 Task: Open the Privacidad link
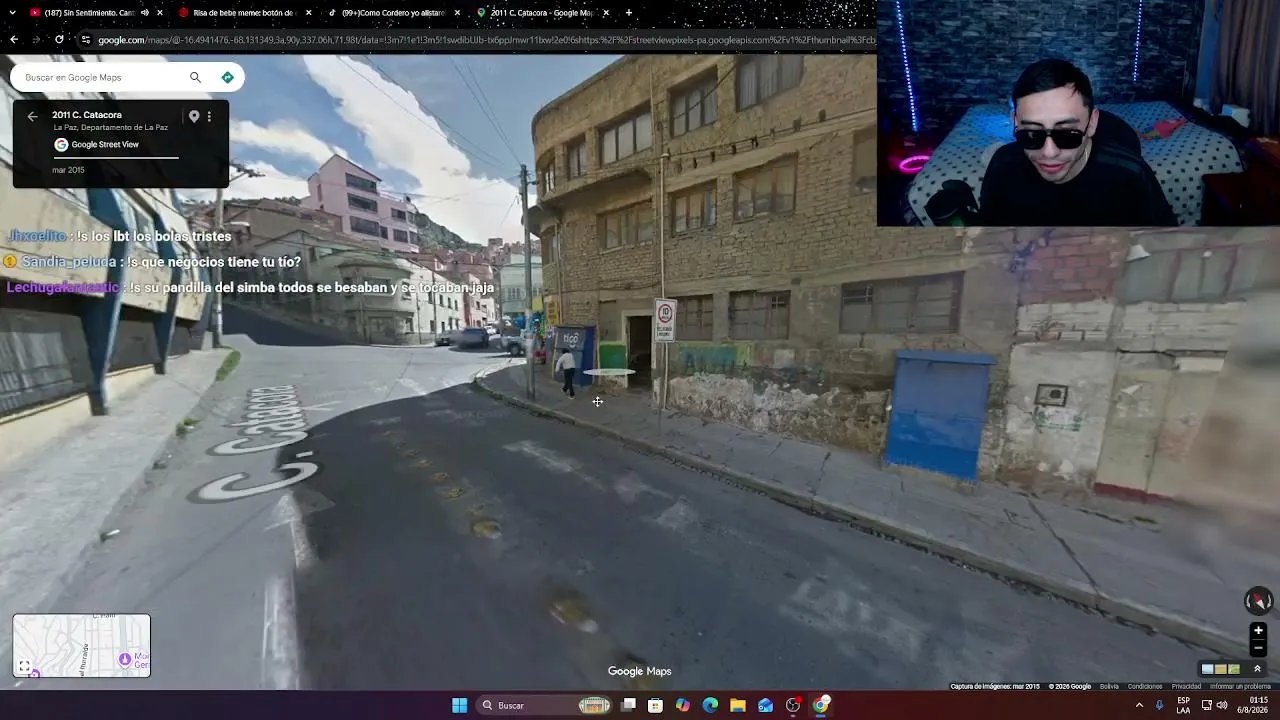pos(1186,686)
